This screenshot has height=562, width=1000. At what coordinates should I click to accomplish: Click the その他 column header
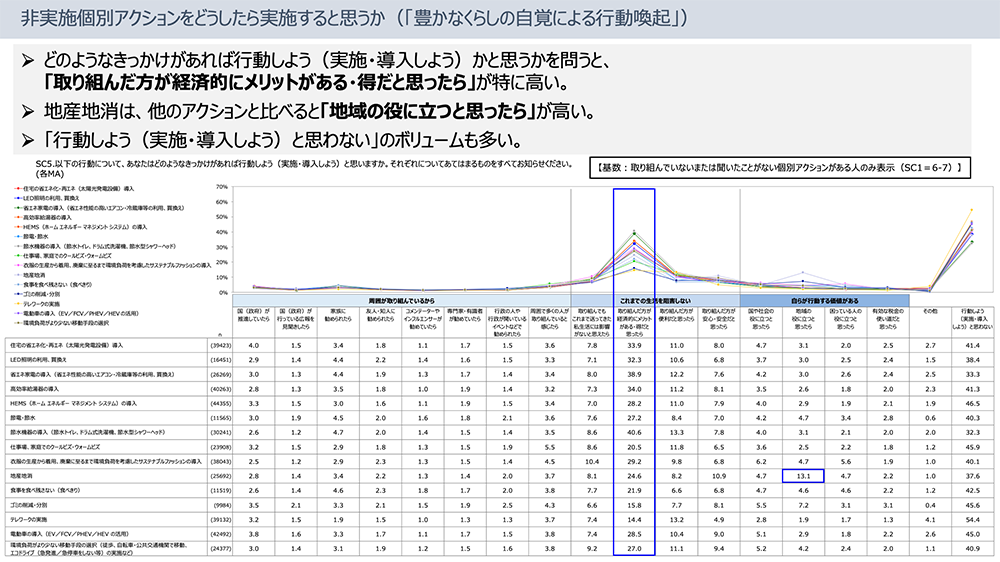tap(929, 313)
